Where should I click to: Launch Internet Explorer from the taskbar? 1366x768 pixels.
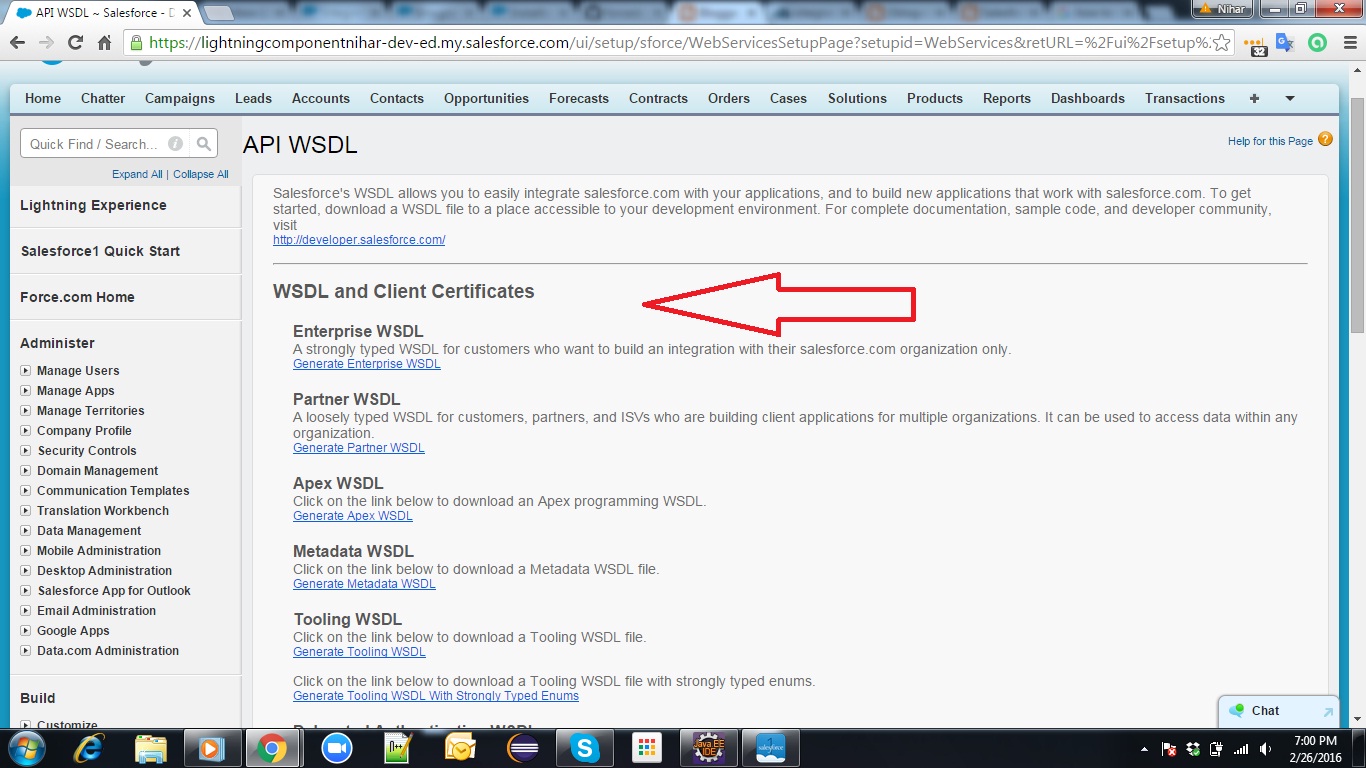(90, 748)
